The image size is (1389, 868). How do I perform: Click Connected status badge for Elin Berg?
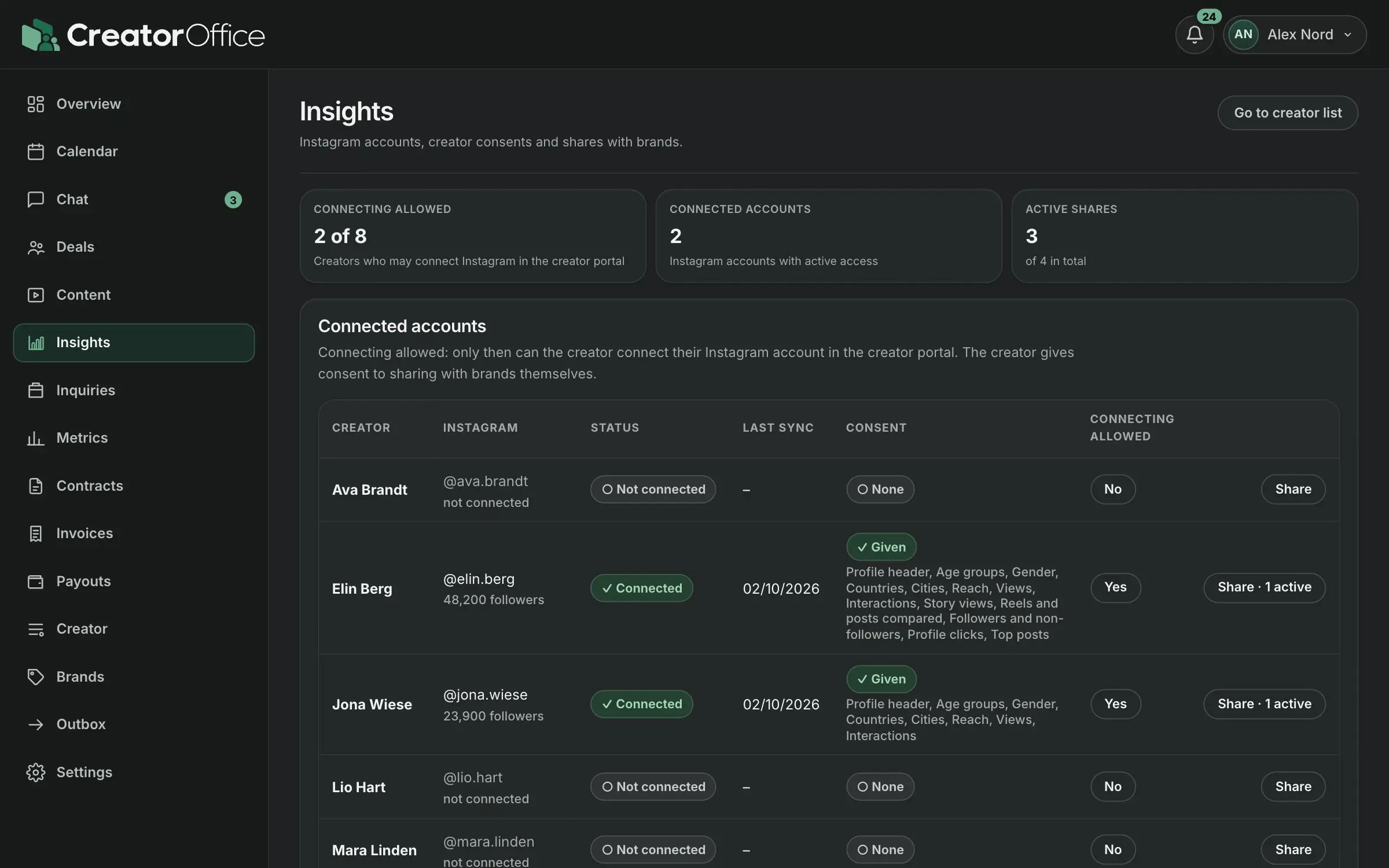pyautogui.click(x=641, y=588)
